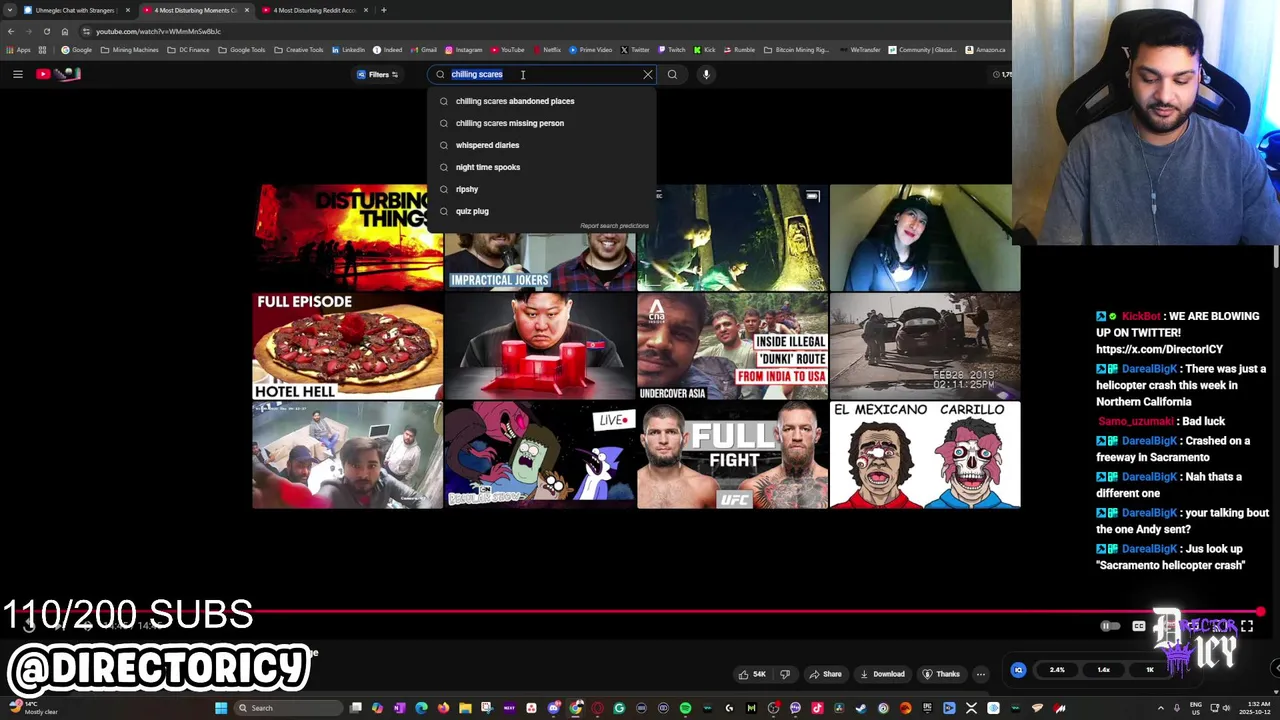Open the Undercover Asia 'Dunki' route thumbnail
1280x720 pixels.
click(x=732, y=346)
